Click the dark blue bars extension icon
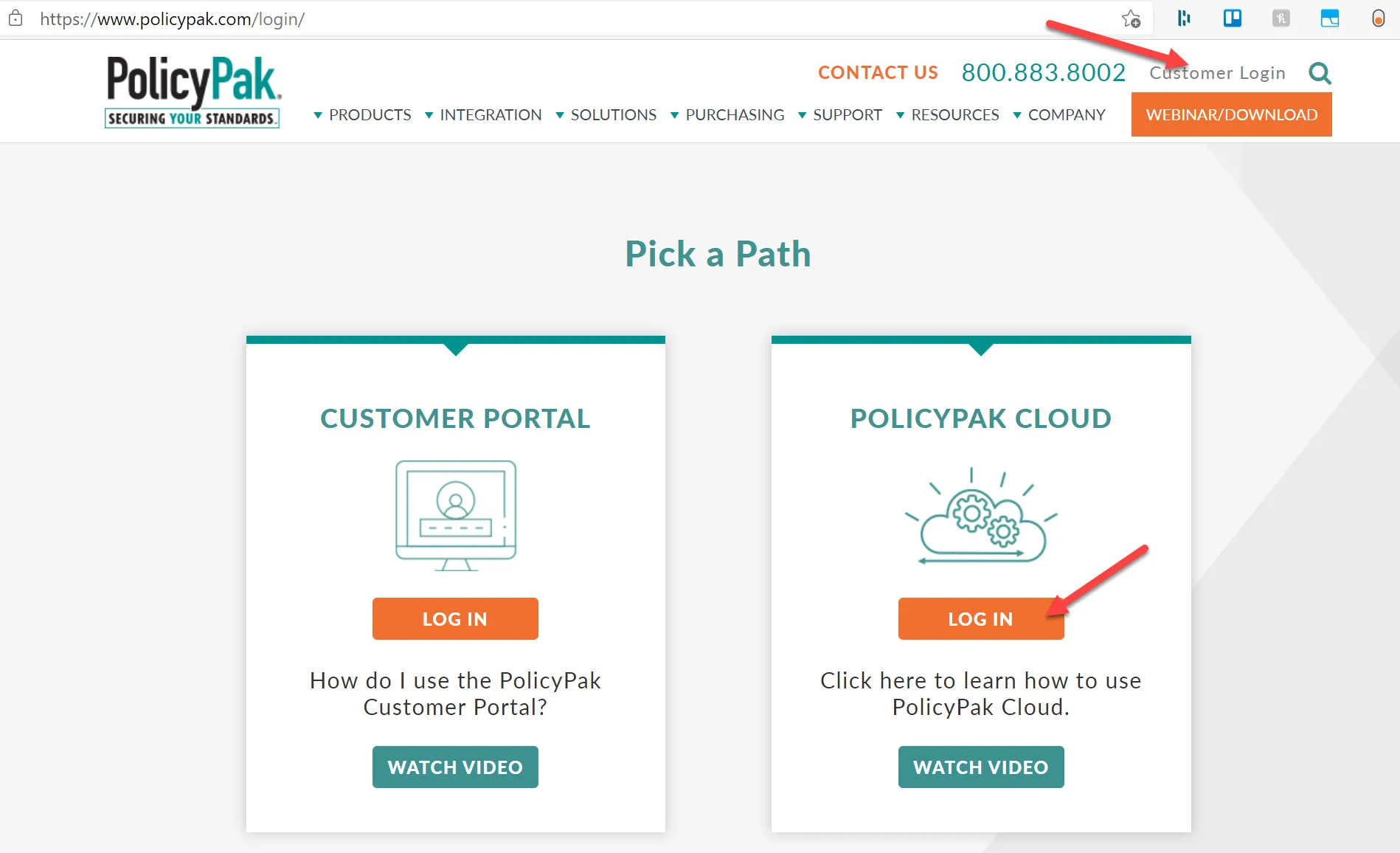1400x853 pixels. click(x=1184, y=18)
